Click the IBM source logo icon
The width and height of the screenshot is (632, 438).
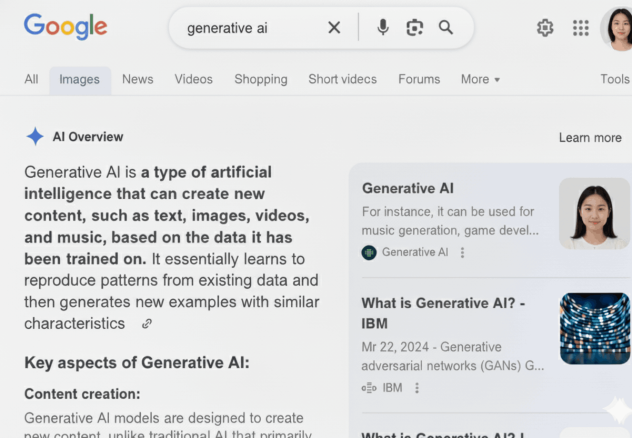pos(369,388)
